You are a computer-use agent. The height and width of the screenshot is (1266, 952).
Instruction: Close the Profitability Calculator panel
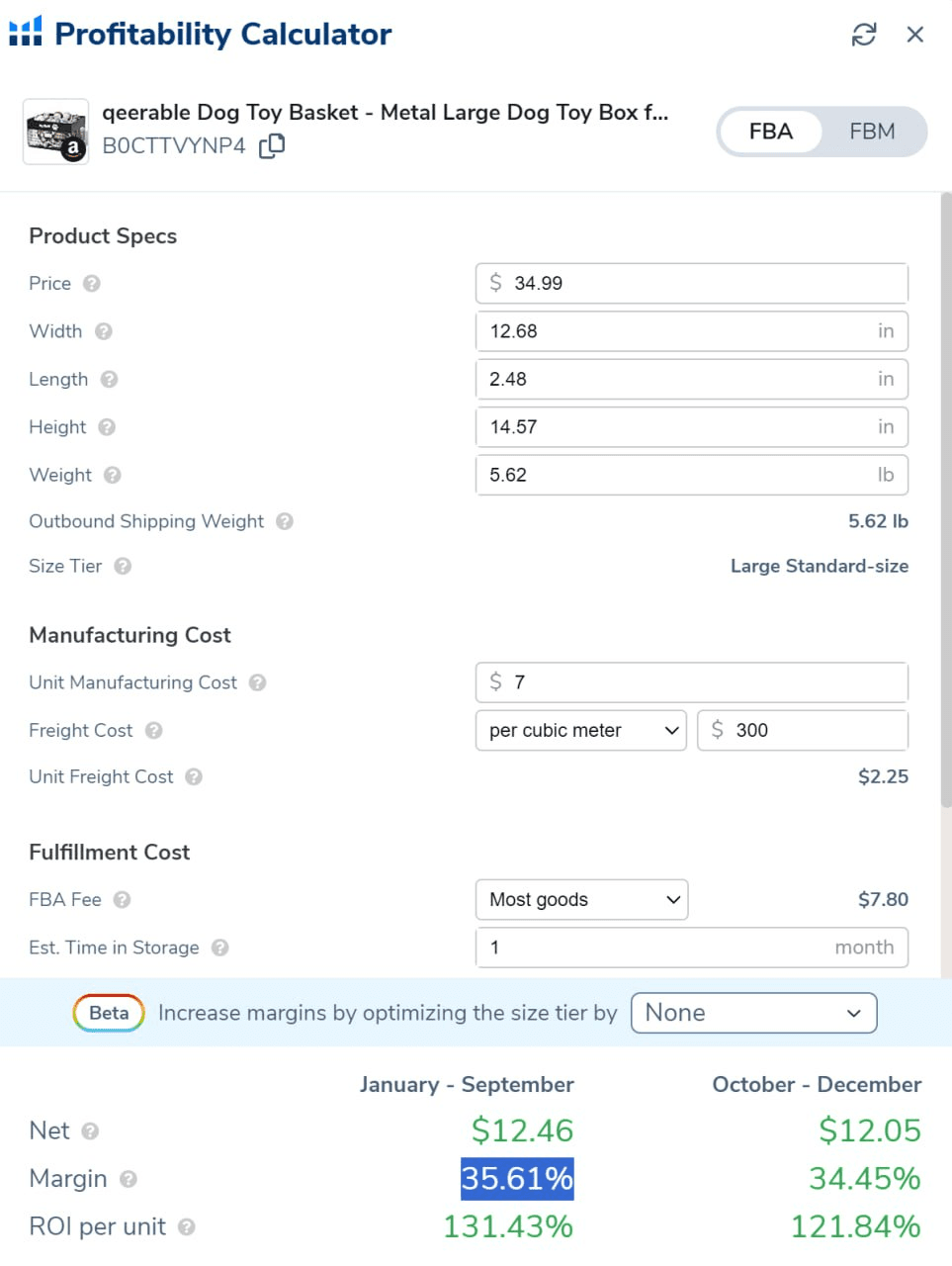[915, 35]
